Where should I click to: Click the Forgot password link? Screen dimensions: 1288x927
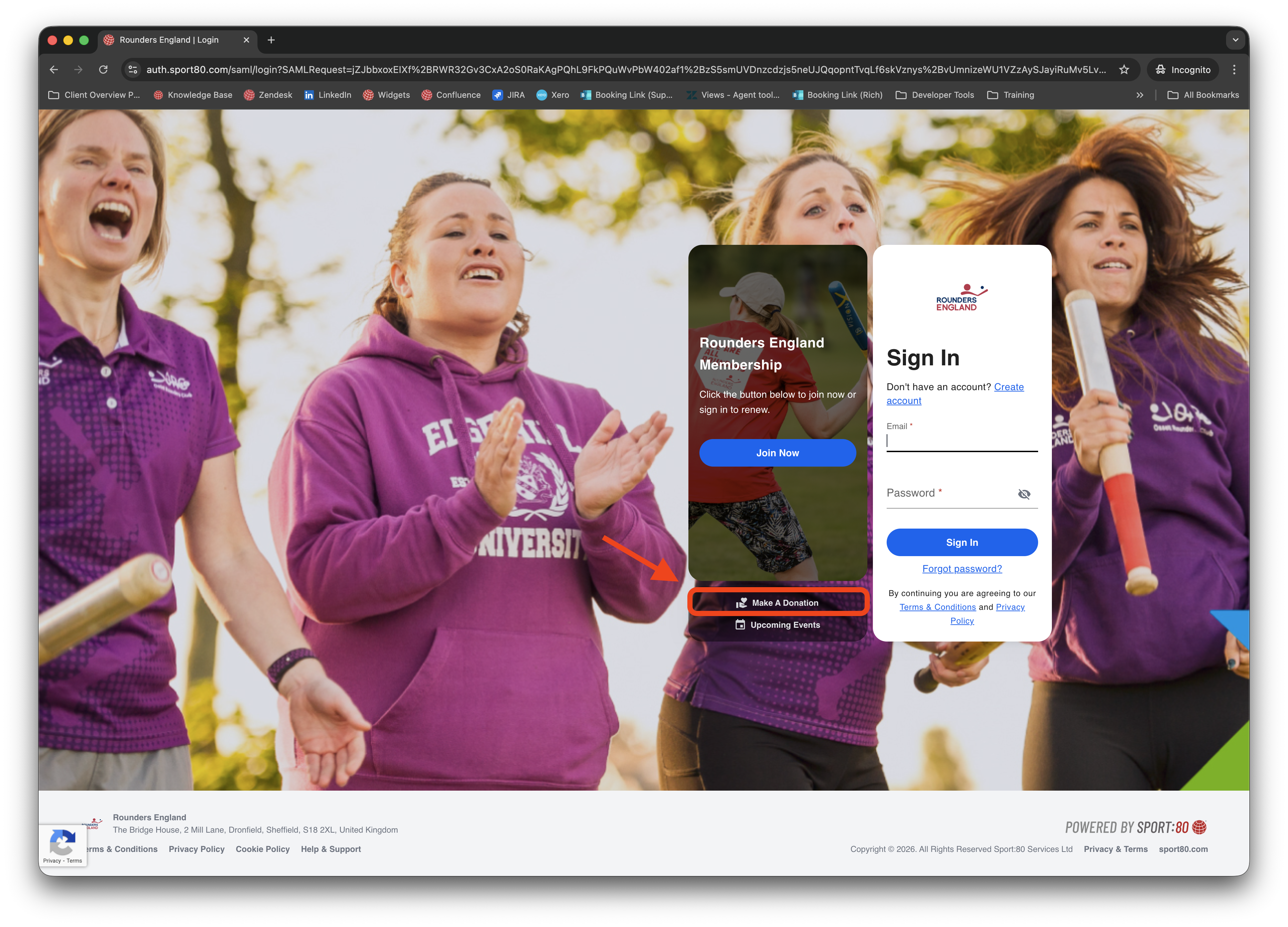point(961,569)
